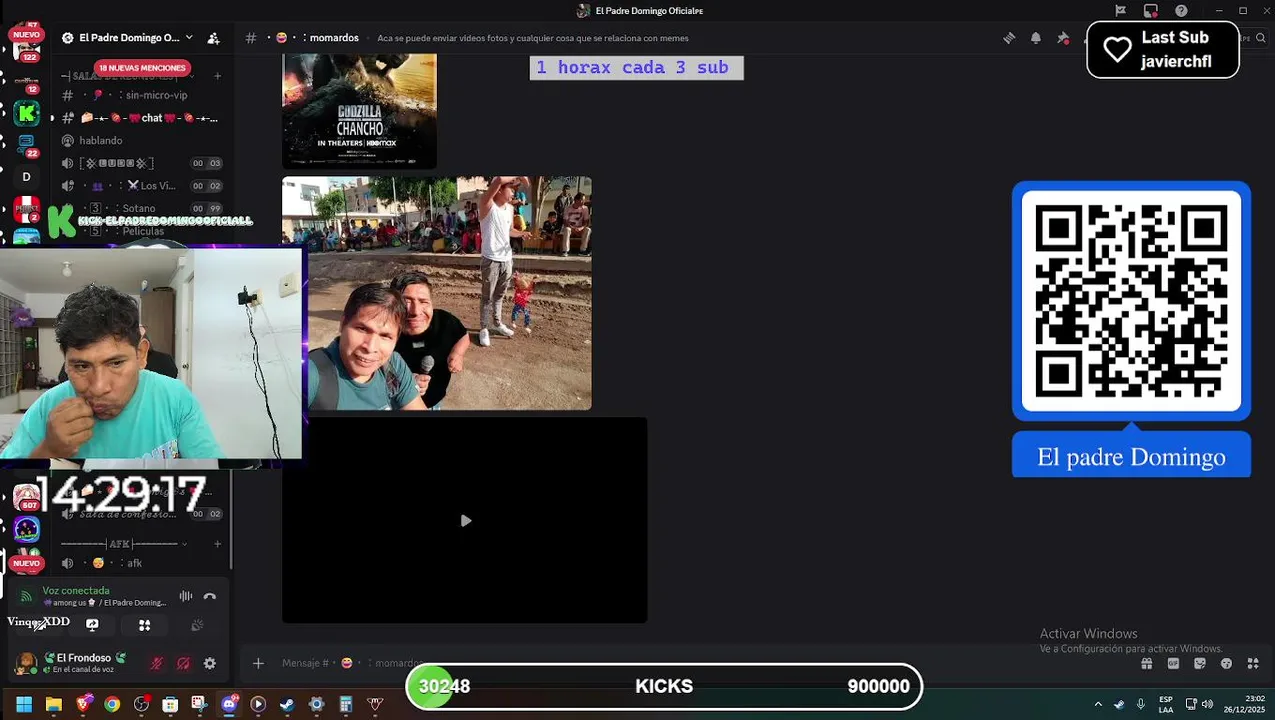Show hidden icons chevron in system tray
The height and width of the screenshot is (720, 1275).
coord(1098,704)
